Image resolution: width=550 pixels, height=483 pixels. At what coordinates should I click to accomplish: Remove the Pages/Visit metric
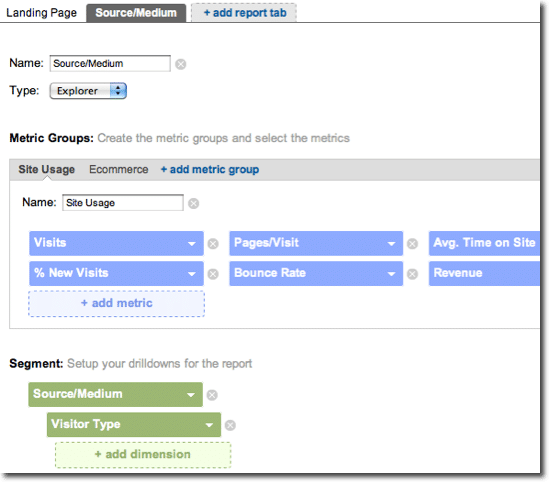point(412,243)
